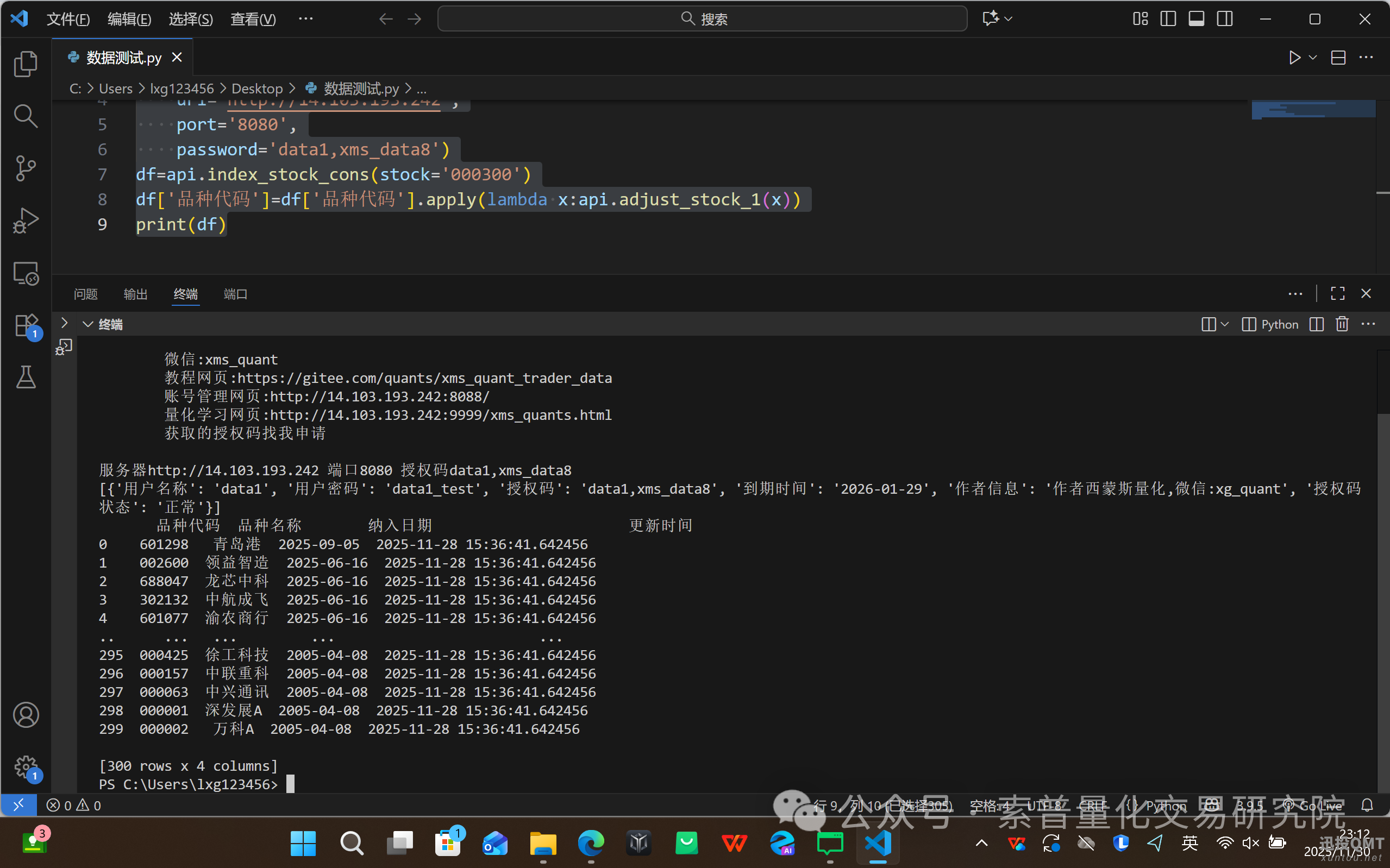Collapse the 终端 section chevron
This screenshot has width=1390, height=868.
[x=88, y=324]
